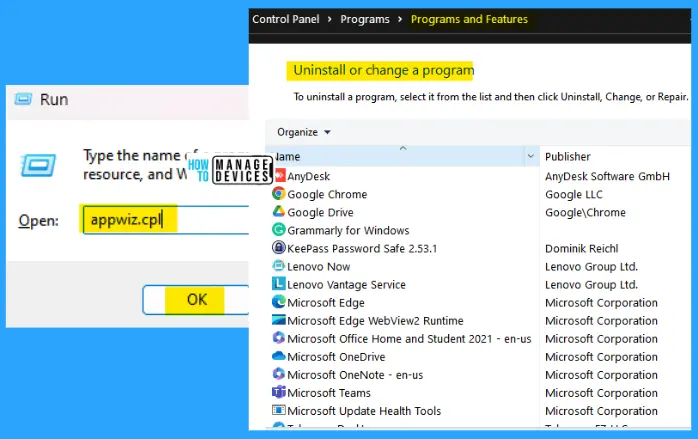
Task: Click Control Panel in the breadcrumb
Action: [286, 19]
